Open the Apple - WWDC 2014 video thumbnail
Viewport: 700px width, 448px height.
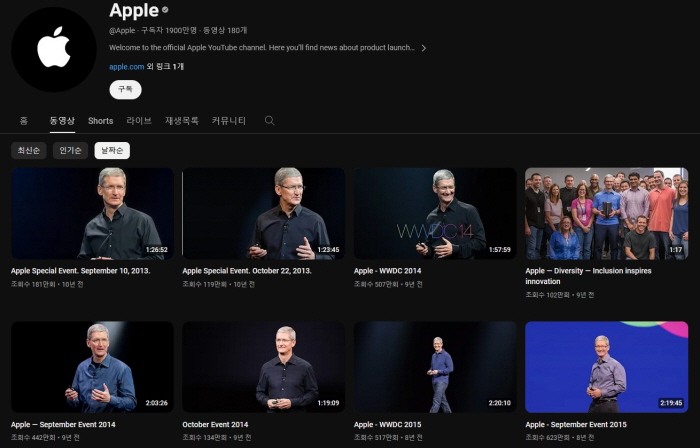coord(435,213)
